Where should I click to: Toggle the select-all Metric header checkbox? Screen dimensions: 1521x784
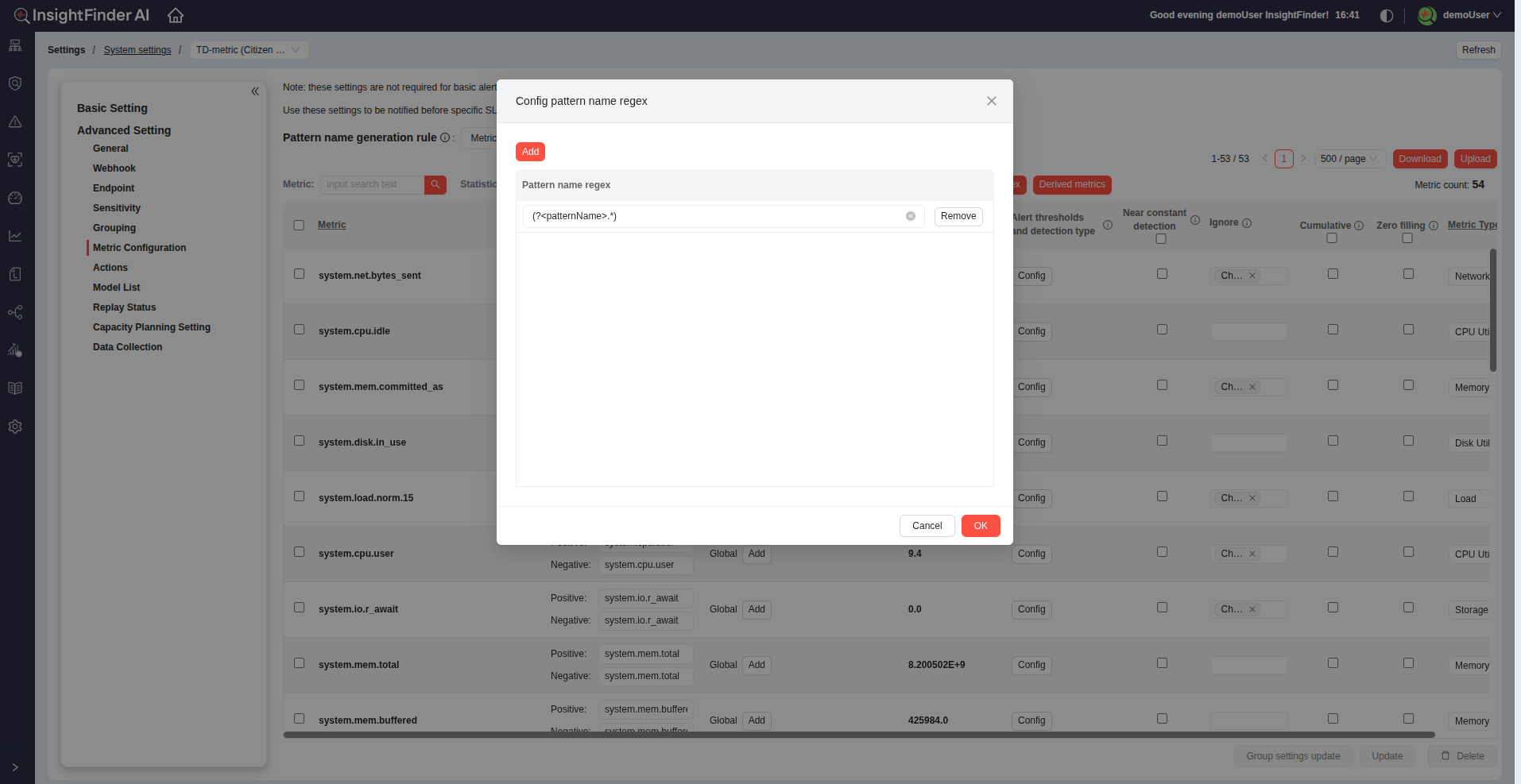point(299,225)
